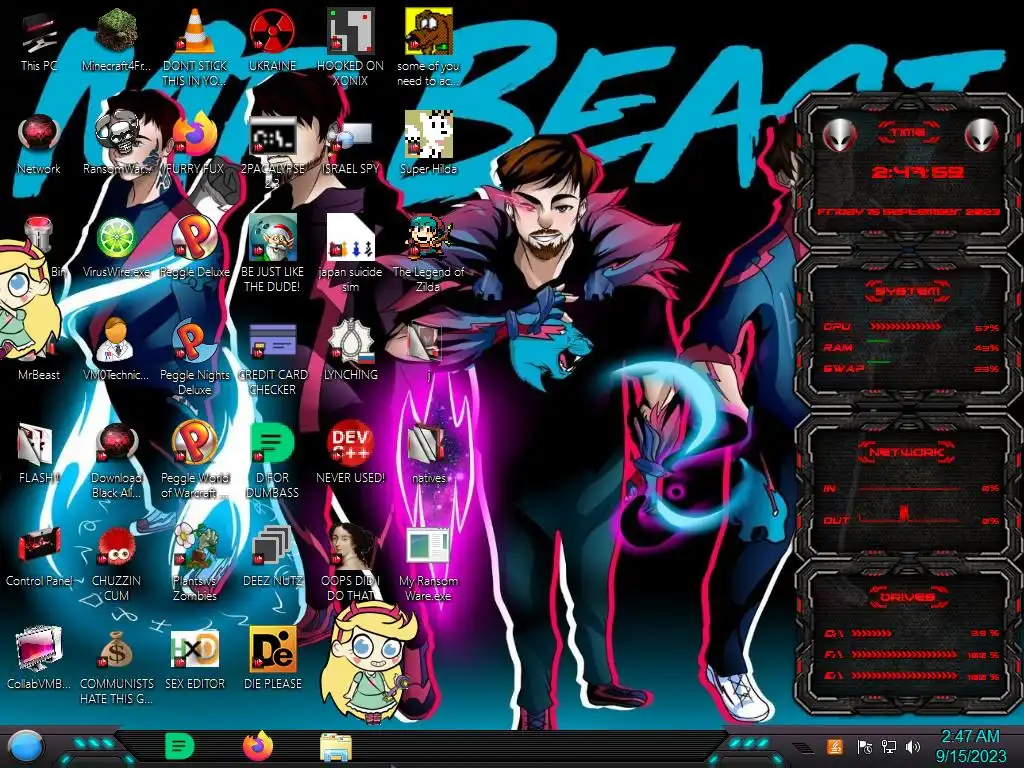Click the SYSTEM widget header
This screenshot has height=768, width=1024.
tap(908, 291)
